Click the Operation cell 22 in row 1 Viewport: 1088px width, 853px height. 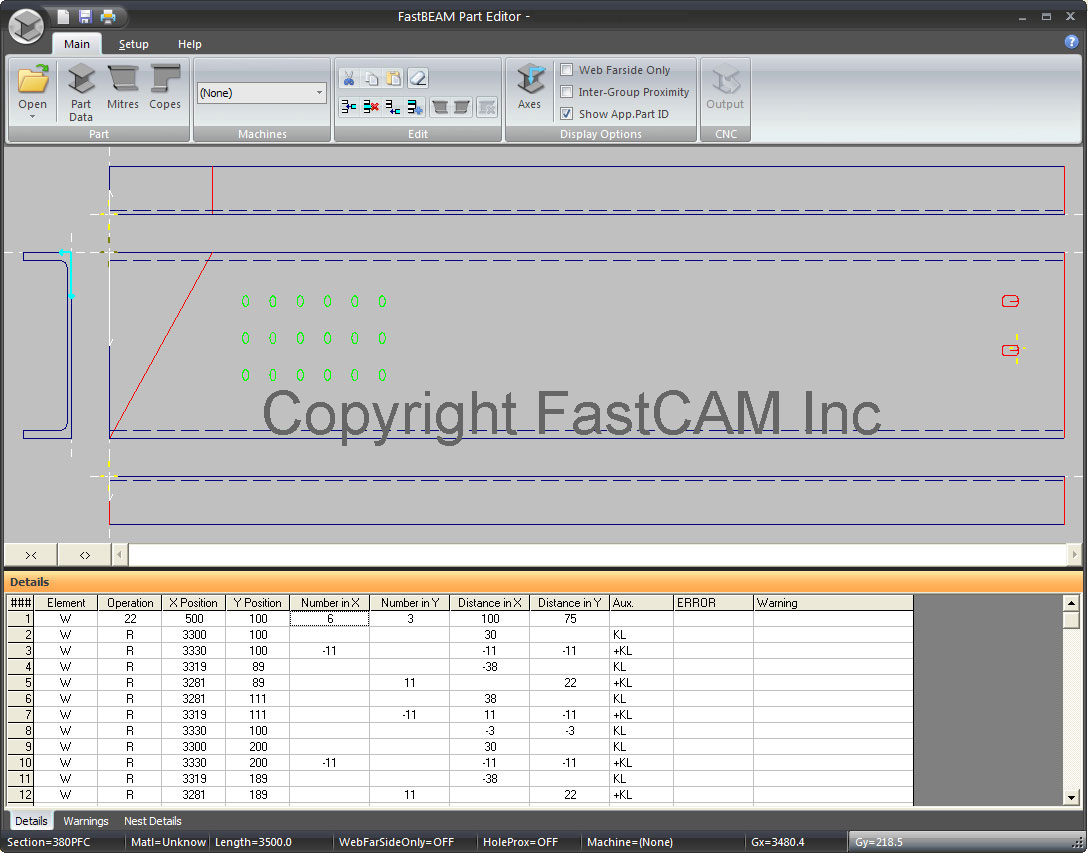[x=130, y=618]
